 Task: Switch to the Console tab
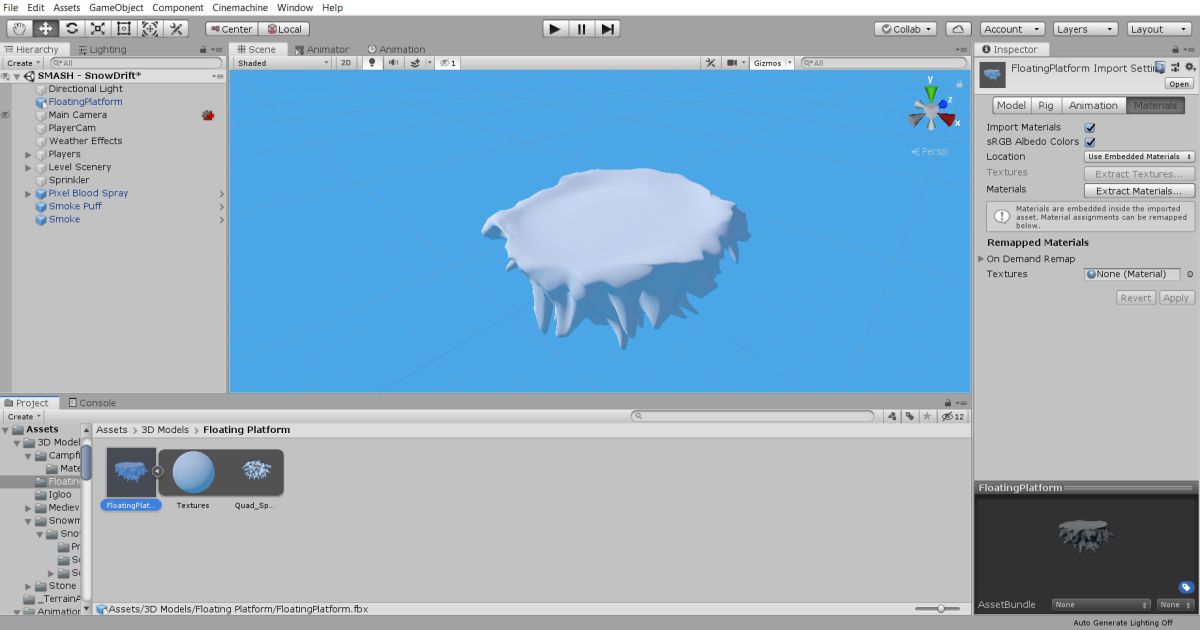[x=92, y=403]
